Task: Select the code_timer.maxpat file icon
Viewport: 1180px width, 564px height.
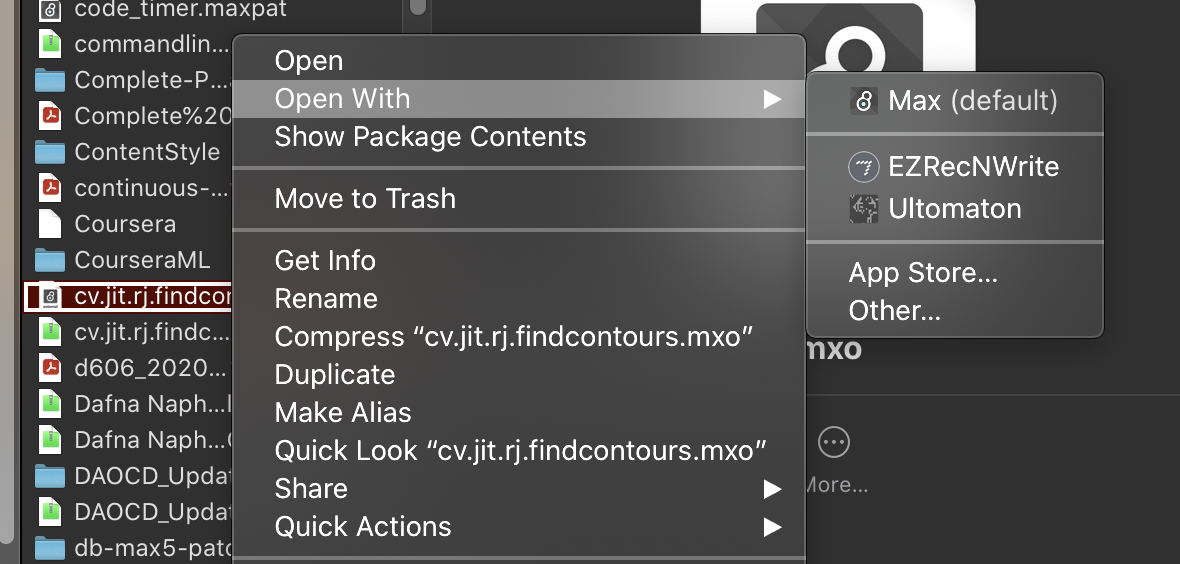Action: 50,10
